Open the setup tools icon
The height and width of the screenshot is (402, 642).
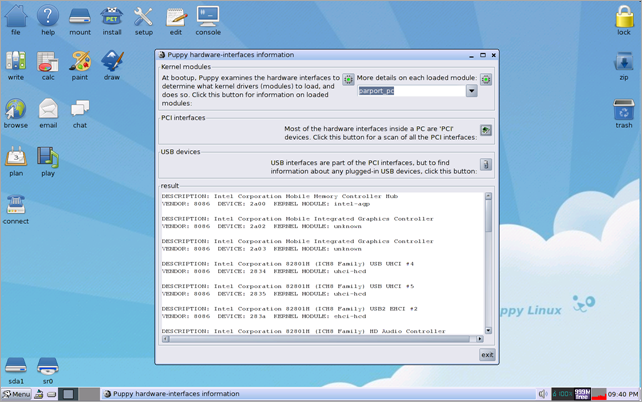(x=144, y=20)
